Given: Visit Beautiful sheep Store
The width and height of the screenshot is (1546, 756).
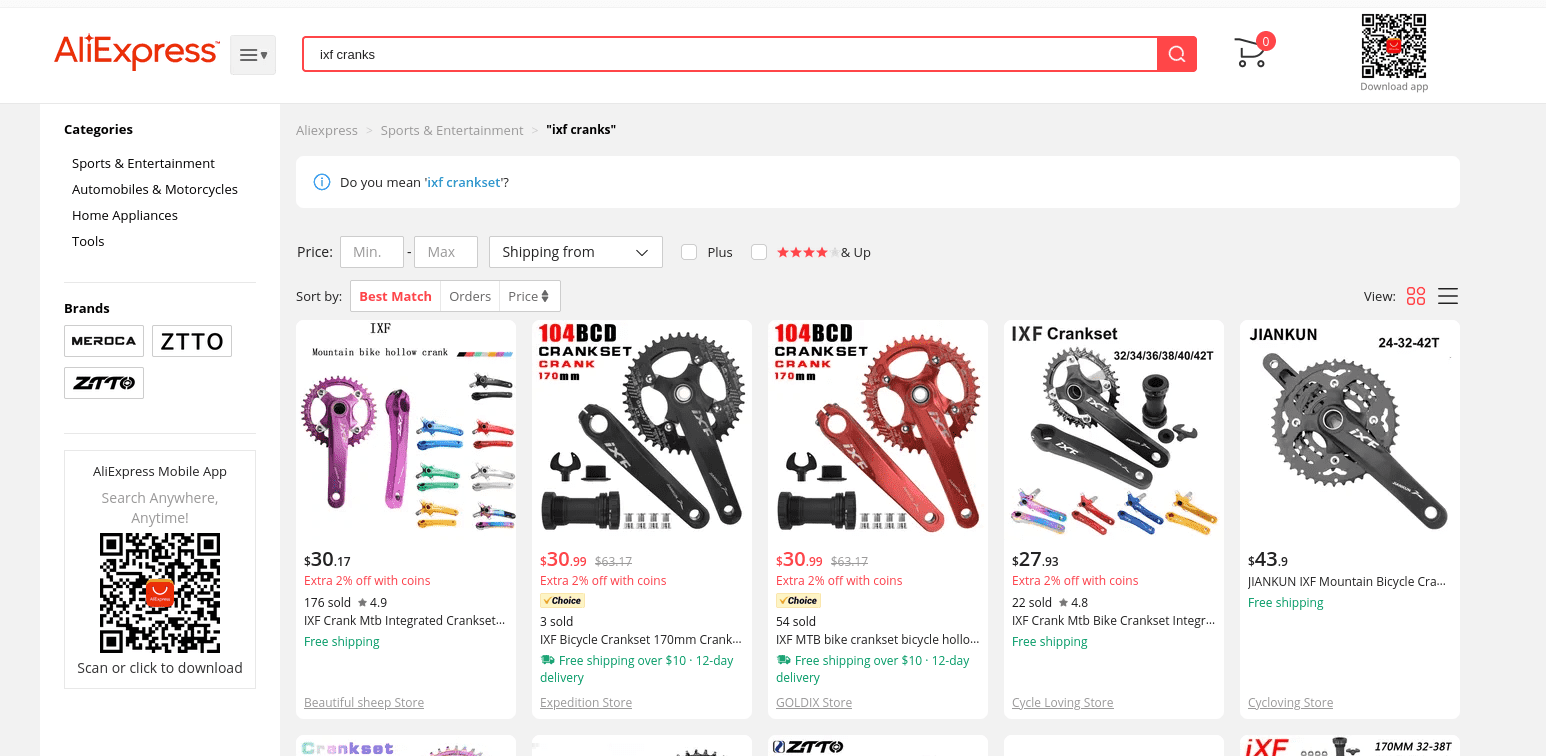Looking at the screenshot, I should 364,702.
